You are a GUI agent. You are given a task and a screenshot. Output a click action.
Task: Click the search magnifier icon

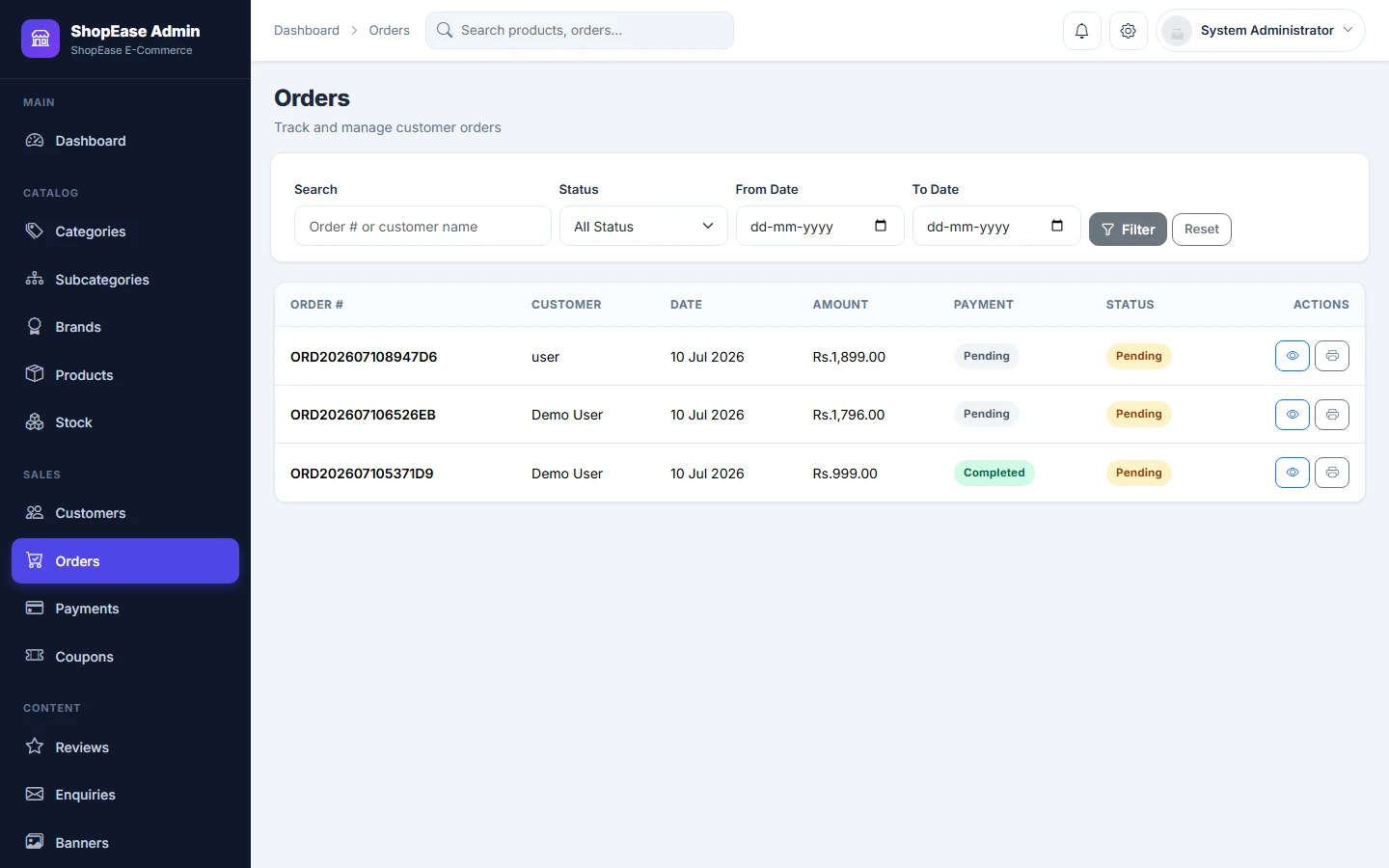(445, 30)
